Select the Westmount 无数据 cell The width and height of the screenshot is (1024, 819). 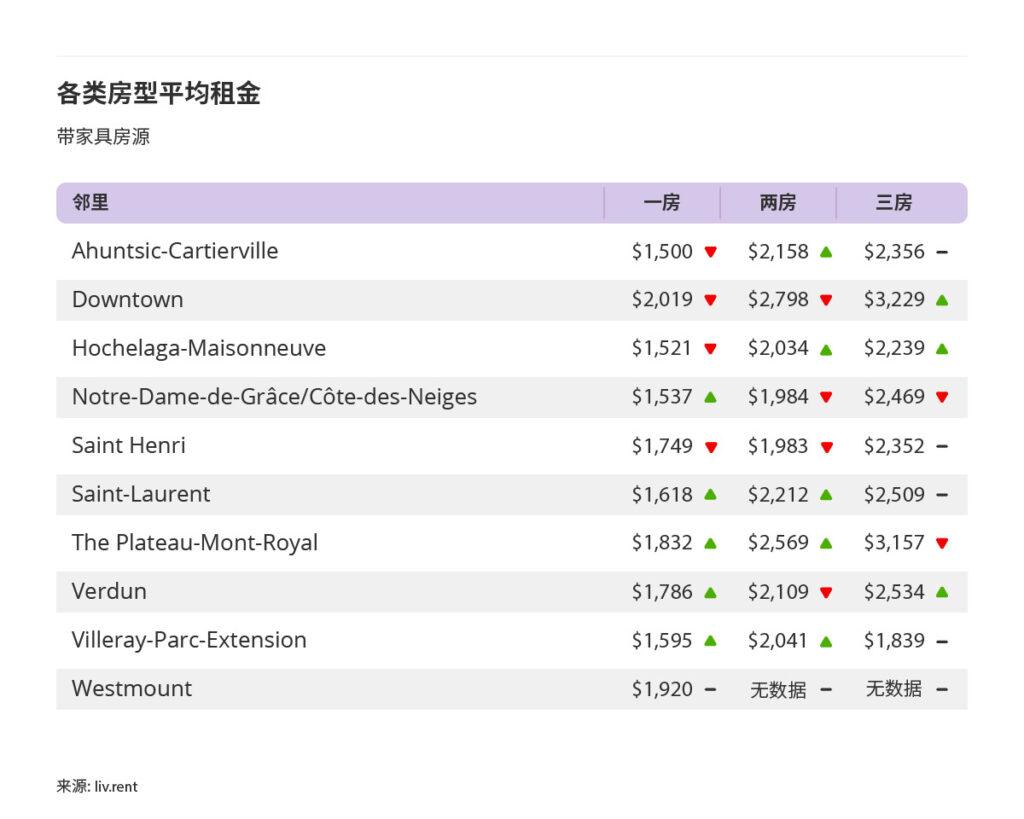tap(779, 689)
